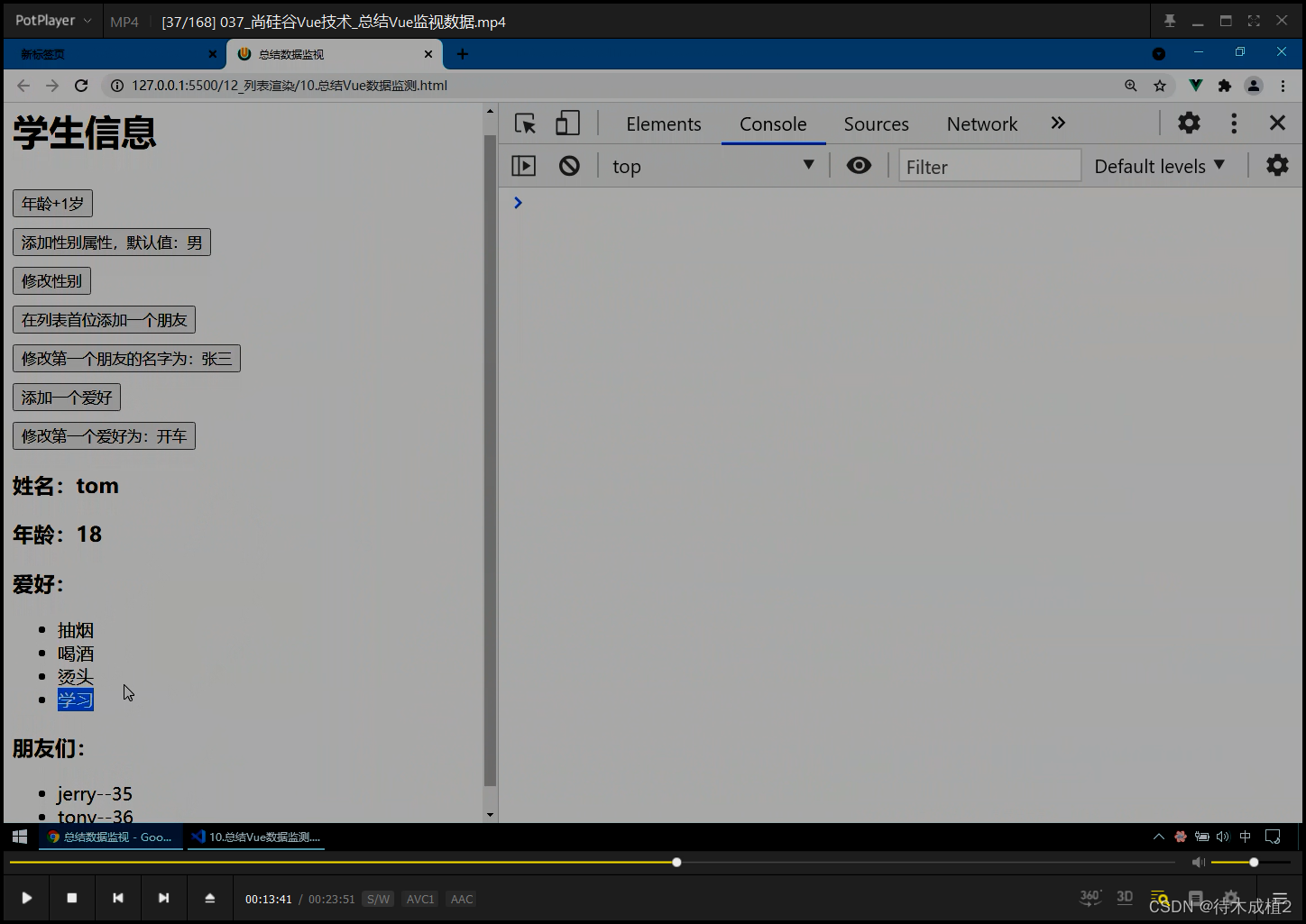Skip to the next video
This screenshot has width=1306, height=924.
pos(163,898)
